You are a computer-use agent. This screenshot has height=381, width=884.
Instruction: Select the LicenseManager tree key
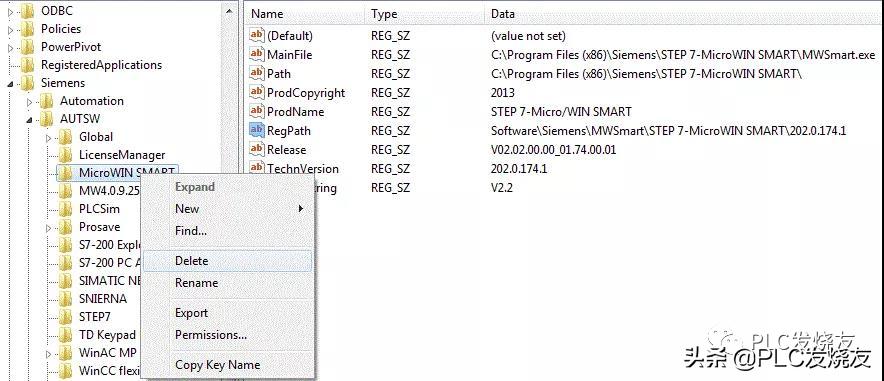122,155
